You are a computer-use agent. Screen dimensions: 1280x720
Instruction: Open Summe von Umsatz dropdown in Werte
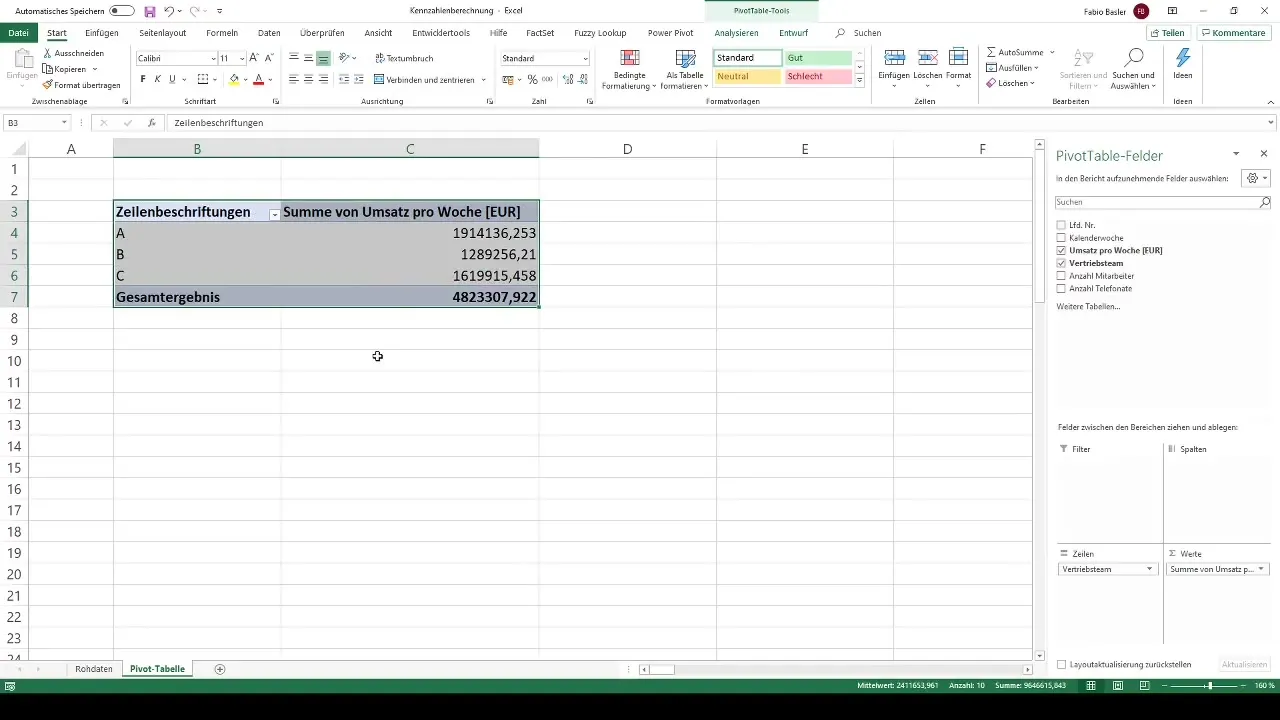[1261, 569]
